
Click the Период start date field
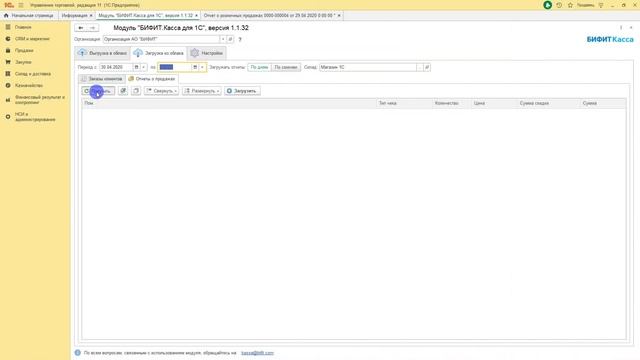(116, 67)
